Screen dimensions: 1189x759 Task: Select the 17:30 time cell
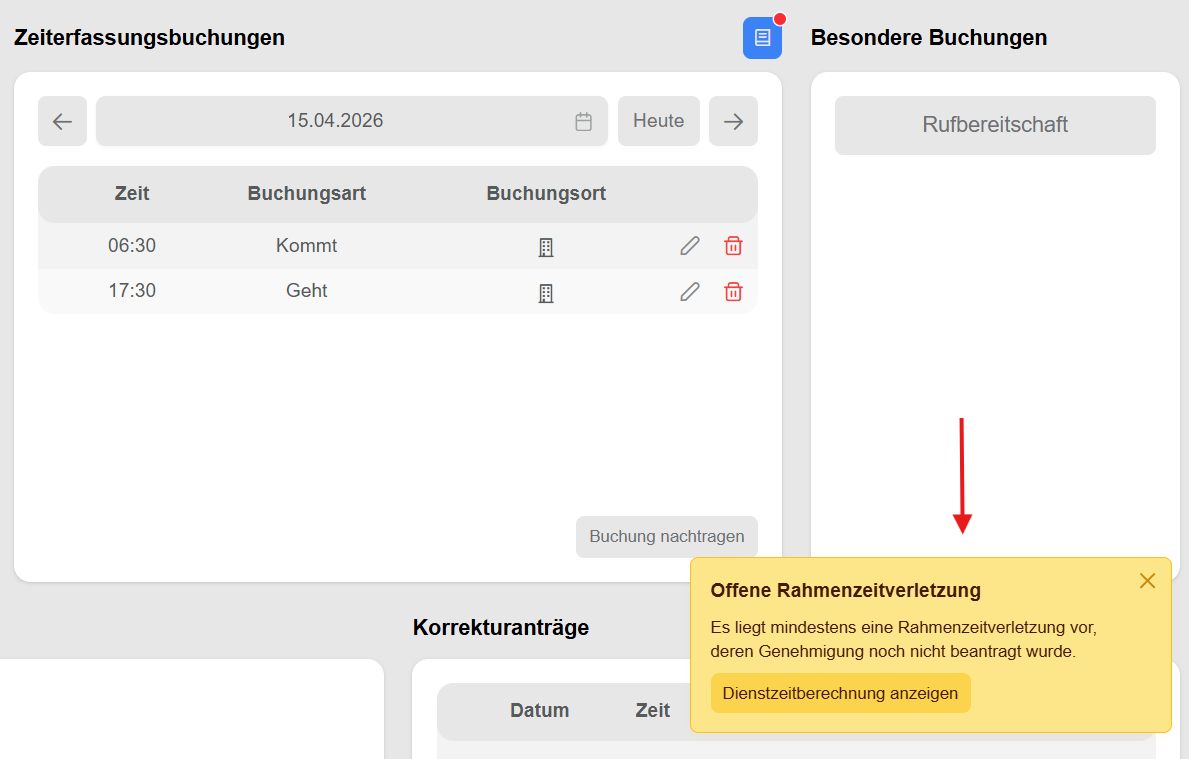(x=132, y=290)
